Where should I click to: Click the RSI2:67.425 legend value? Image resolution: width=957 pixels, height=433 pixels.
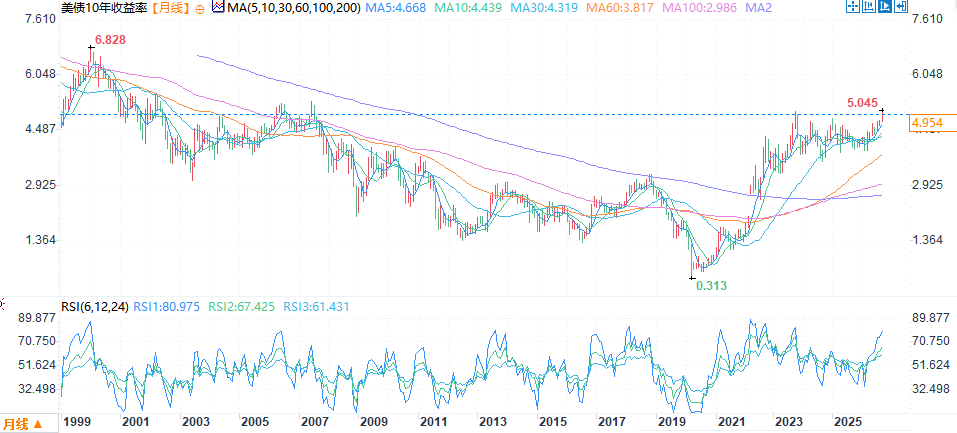(241, 307)
